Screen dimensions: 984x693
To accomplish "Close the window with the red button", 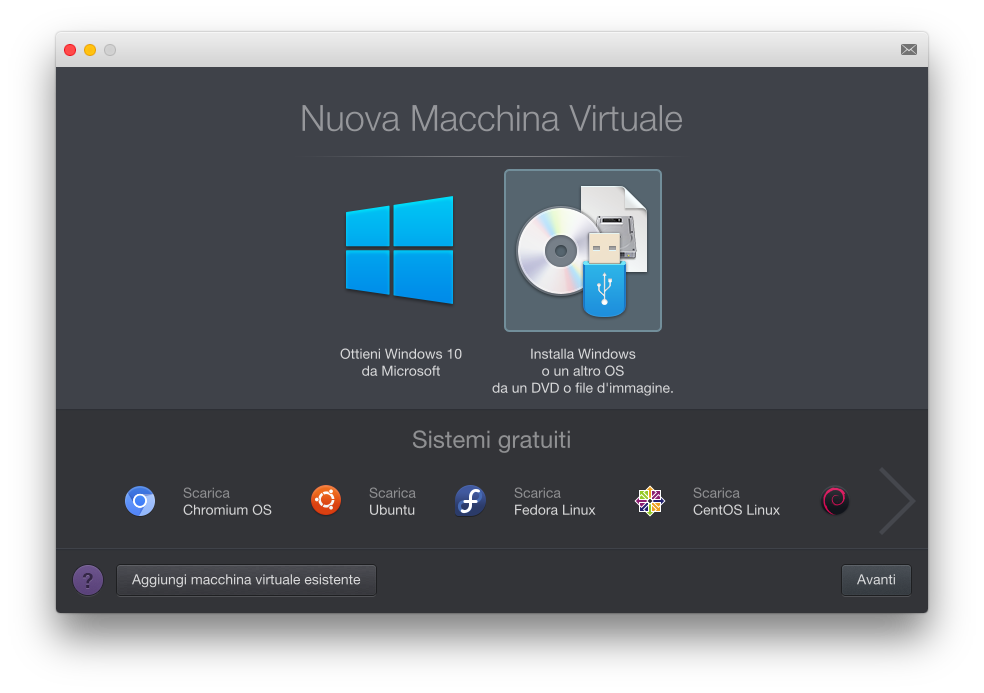I will coord(70,50).
